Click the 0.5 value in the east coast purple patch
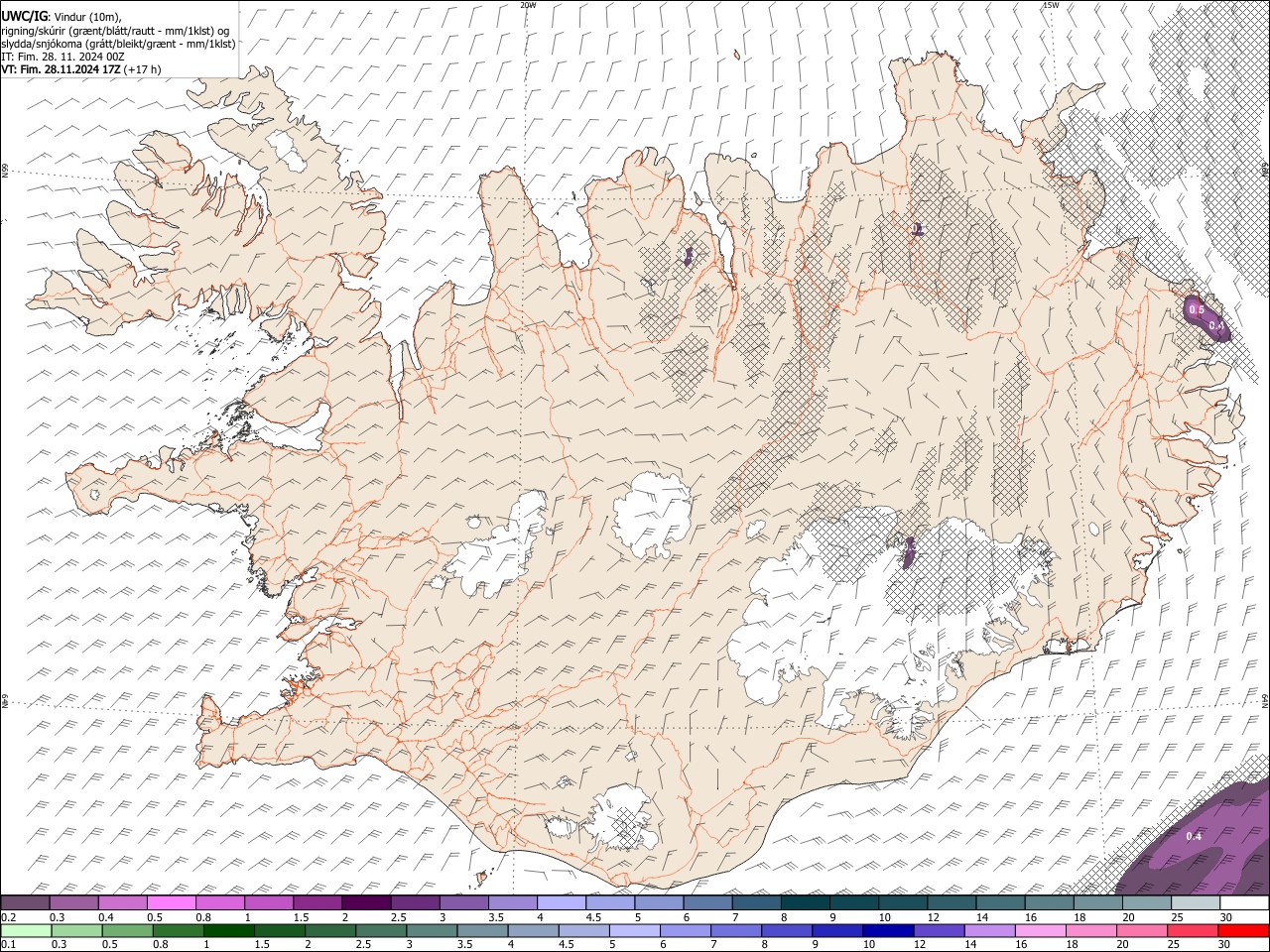The height and width of the screenshot is (952, 1270). click(1197, 310)
